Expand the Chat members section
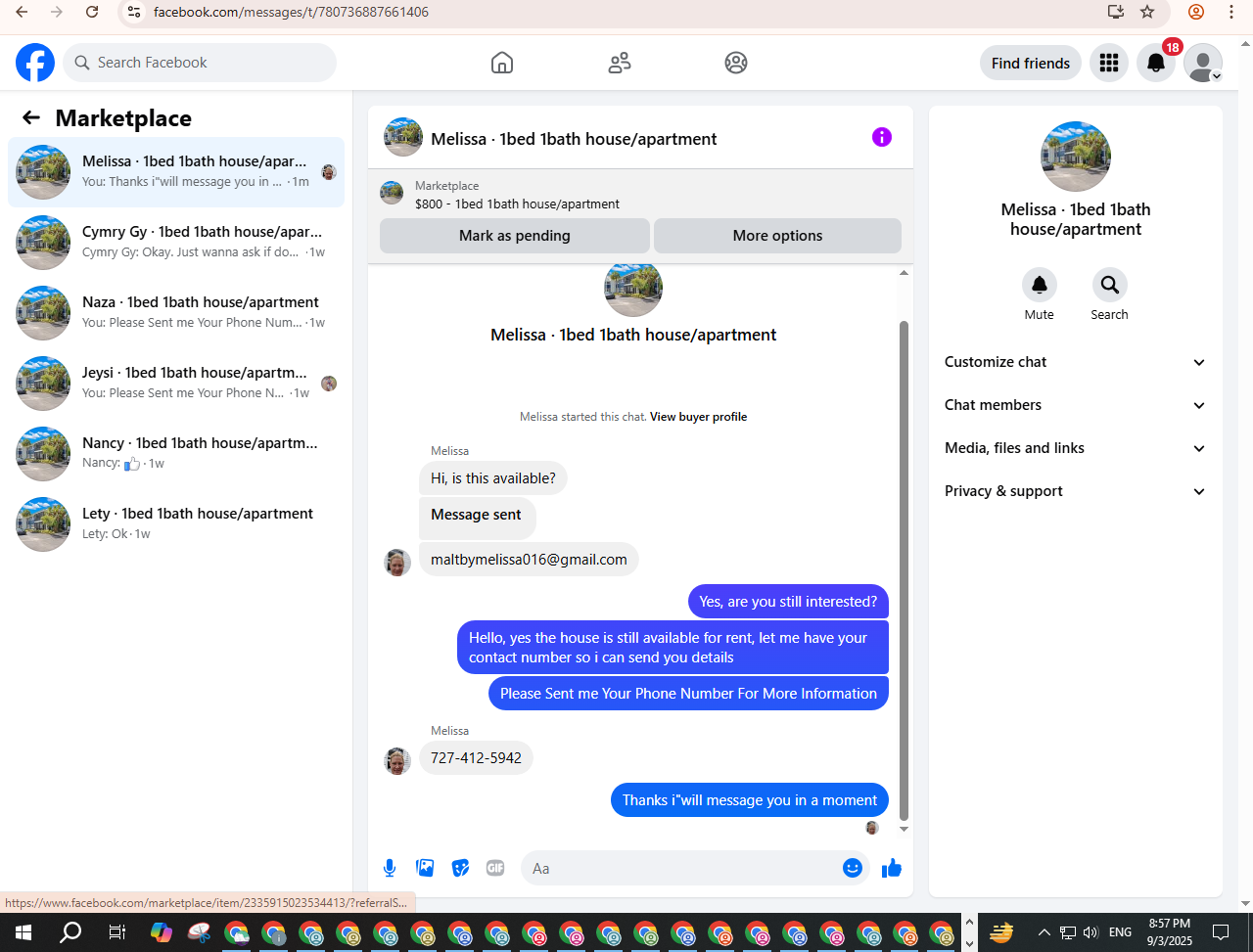Image resolution: width=1253 pixels, height=952 pixels. [x=1076, y=405]
